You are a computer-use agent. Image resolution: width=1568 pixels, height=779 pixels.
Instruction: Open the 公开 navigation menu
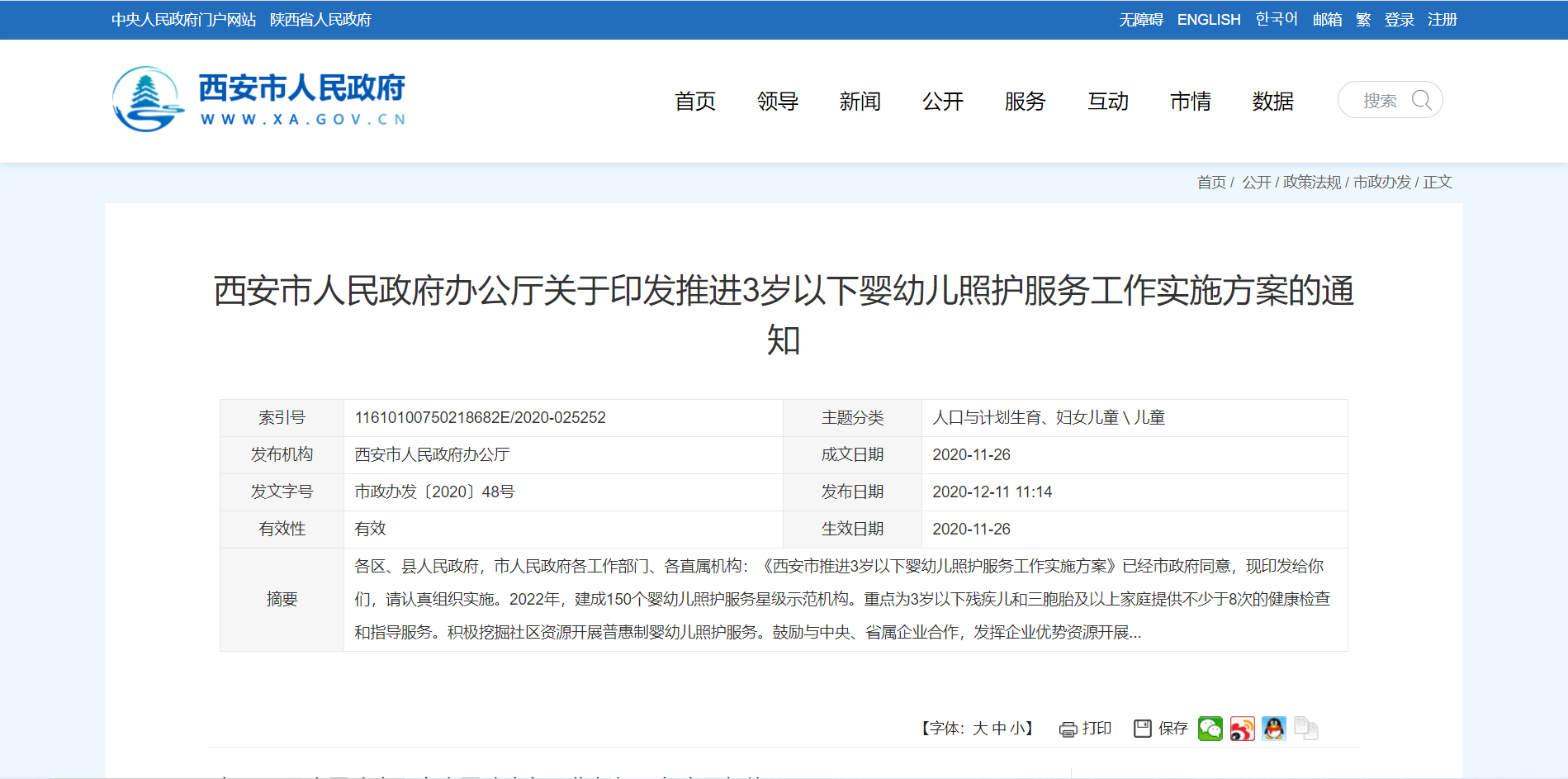tap(942, 102)
